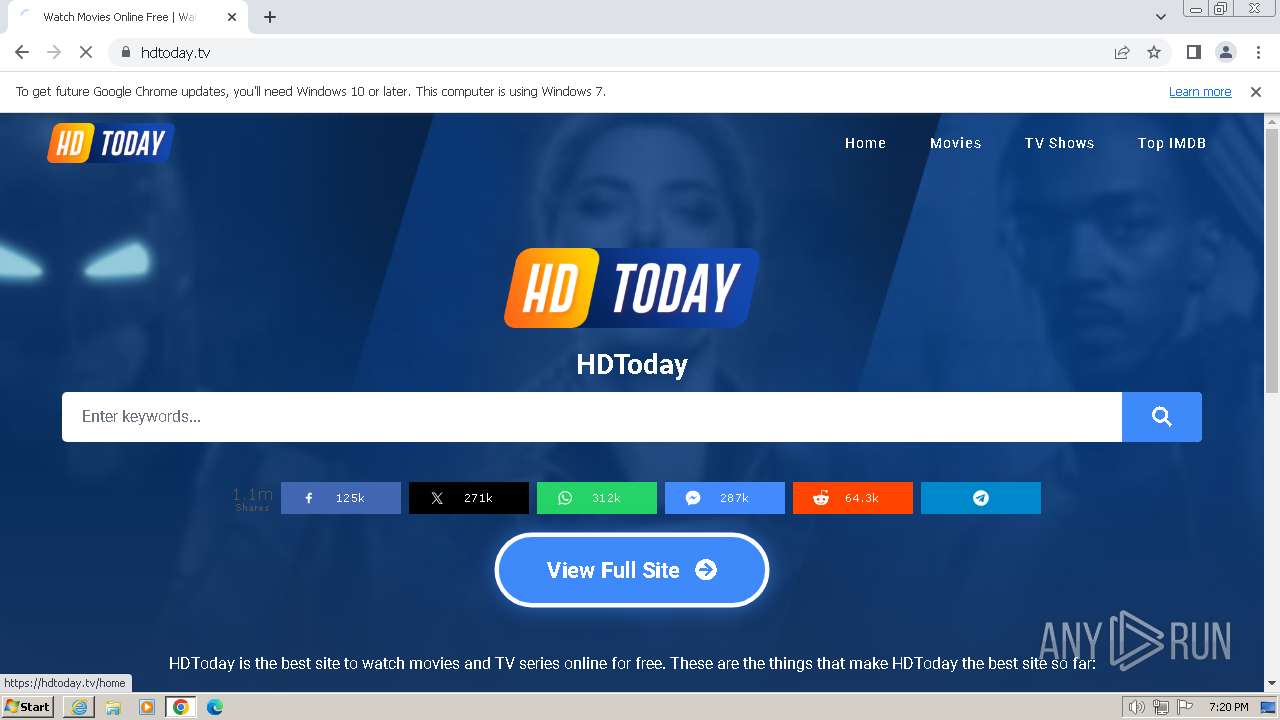Click the browser forward arrow
The width and height of the screenshot is (1280, 720).
(54, 52)
